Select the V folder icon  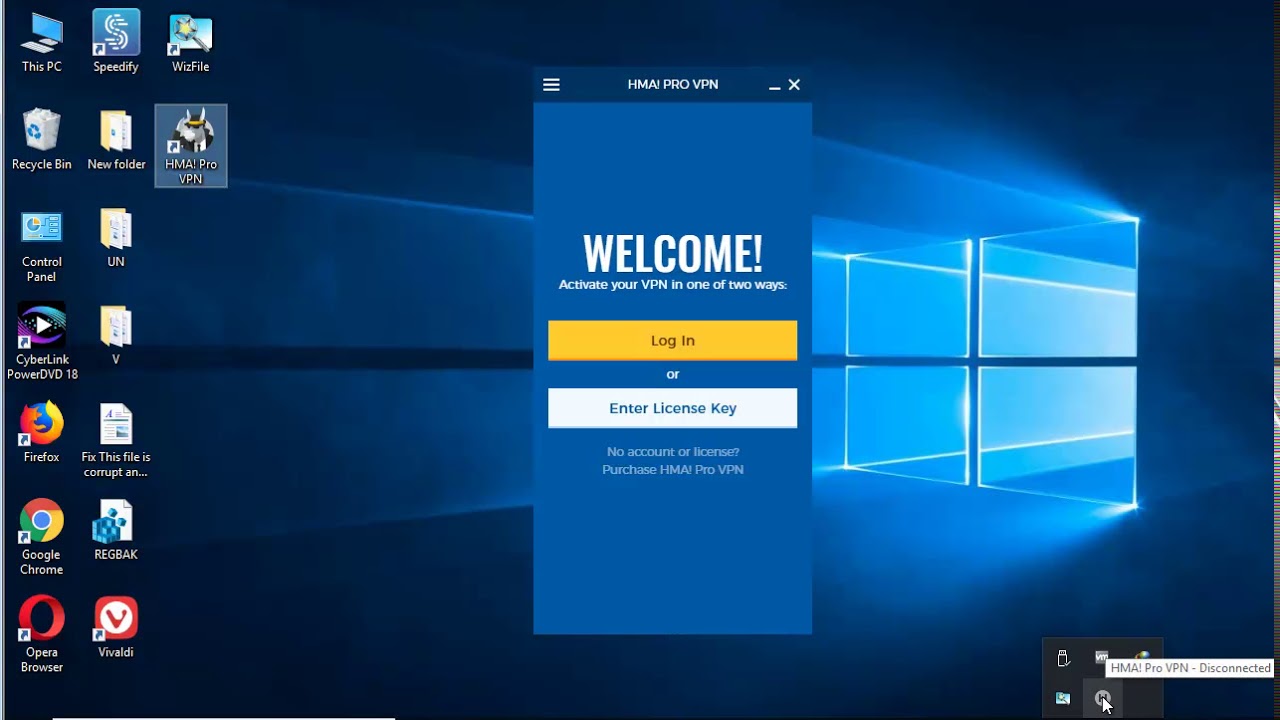tap(116, 335)
